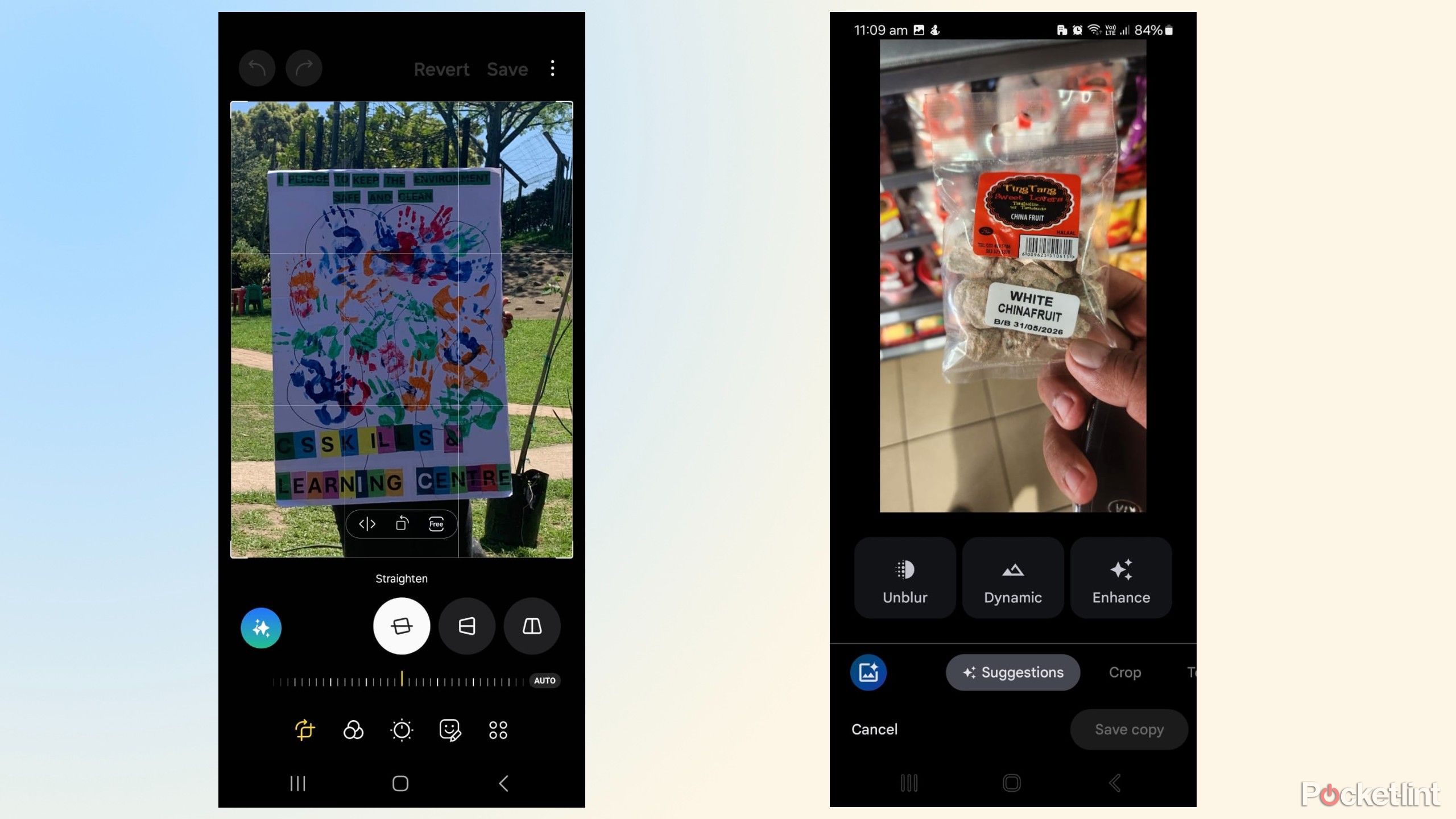This screenshot has height=819, width=1456.
Task: Tap the Unblur enhancement icon
Action: 904,579
